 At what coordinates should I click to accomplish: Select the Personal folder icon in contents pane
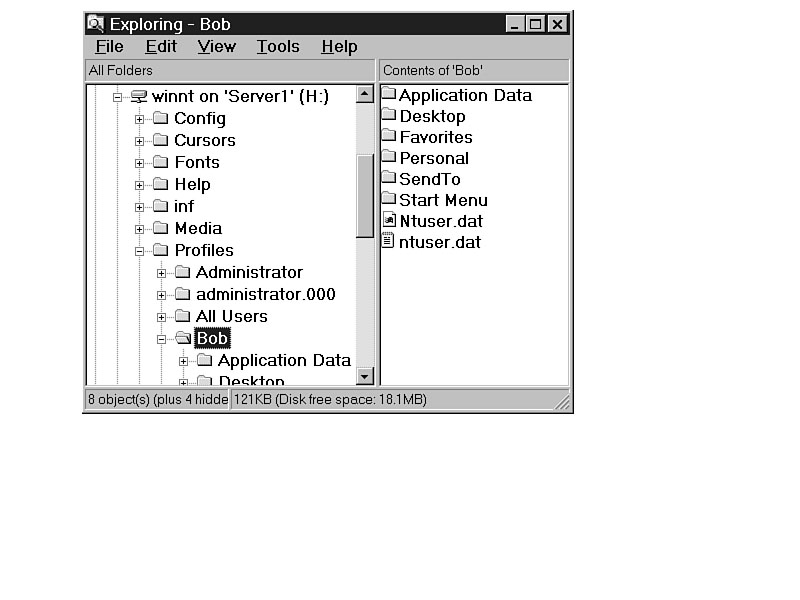click(389, 158)
